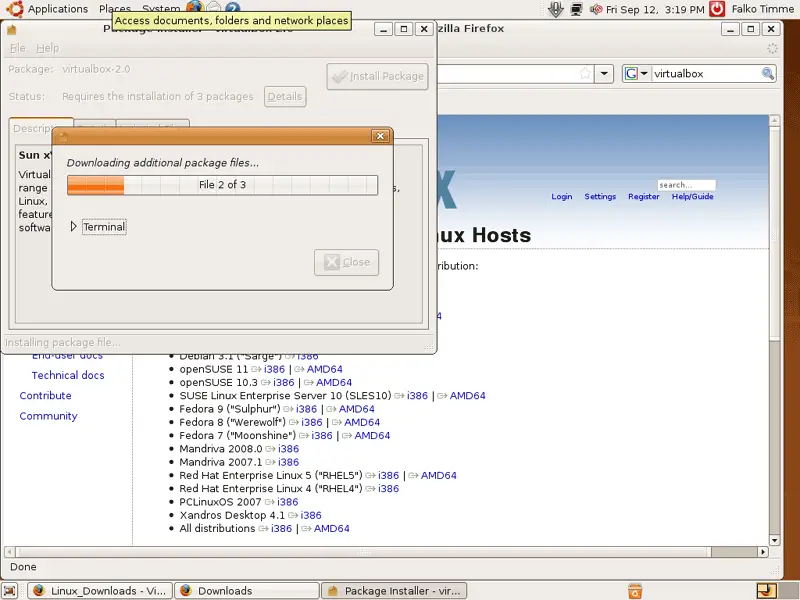Image resolution: width=800 pixels, height=600 pixels.
Task: Click the clock showing Fri Sep 12
Action: click(x=655, y=9)
